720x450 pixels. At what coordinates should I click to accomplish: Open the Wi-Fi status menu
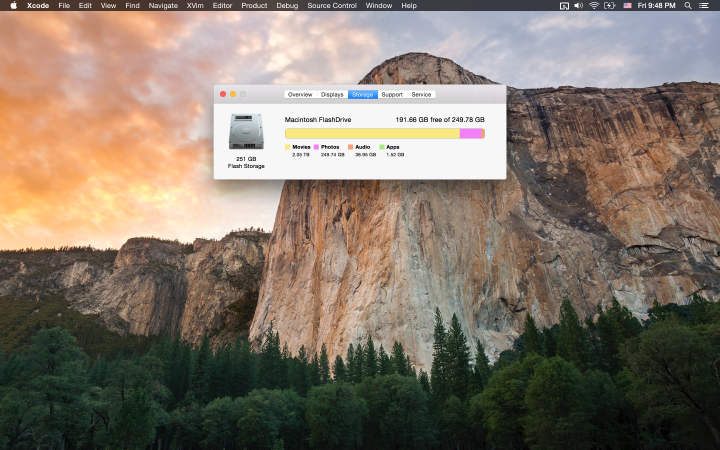click(594, 6)
